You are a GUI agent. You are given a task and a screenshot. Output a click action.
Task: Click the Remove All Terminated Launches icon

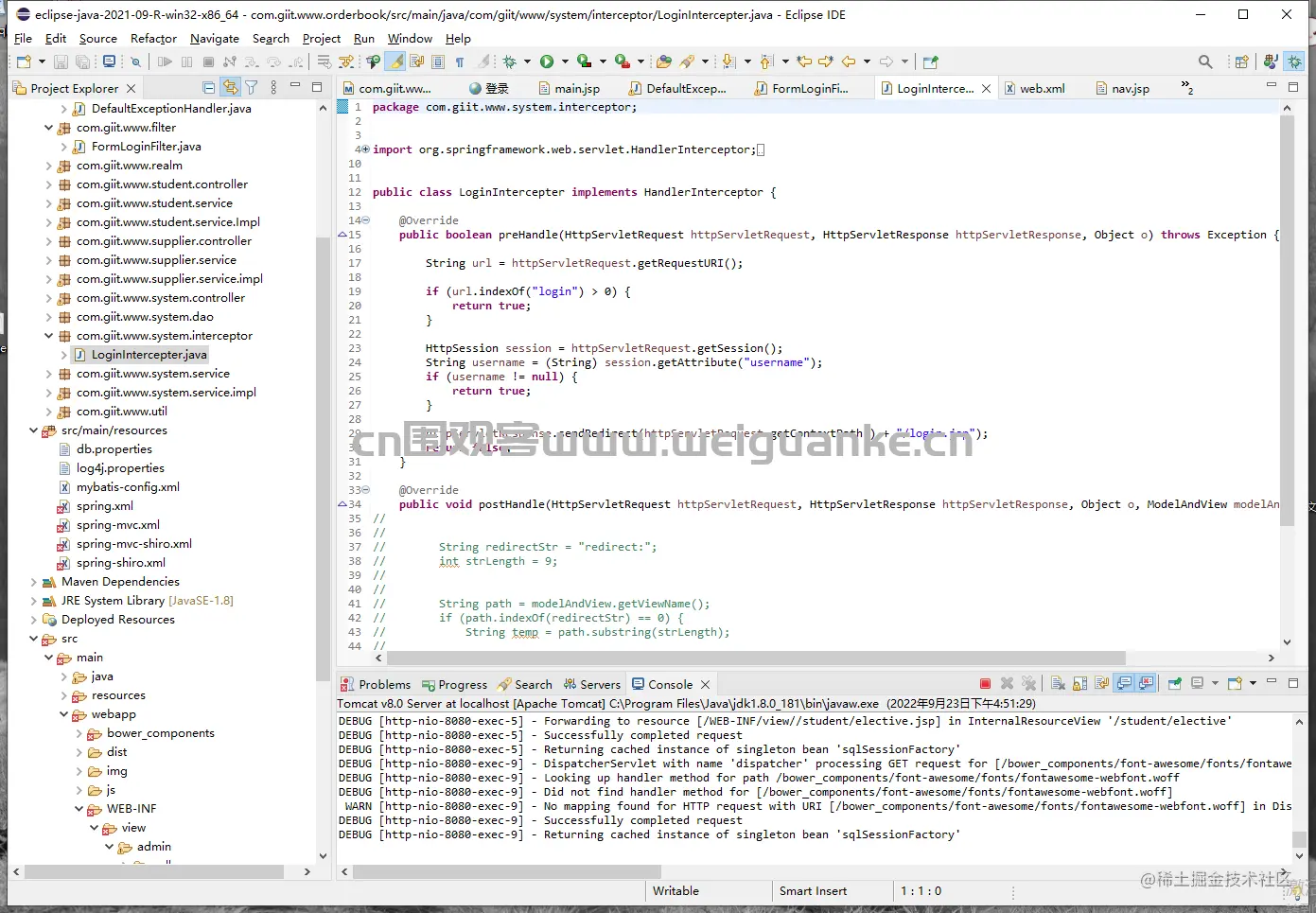click(1028, 684)
